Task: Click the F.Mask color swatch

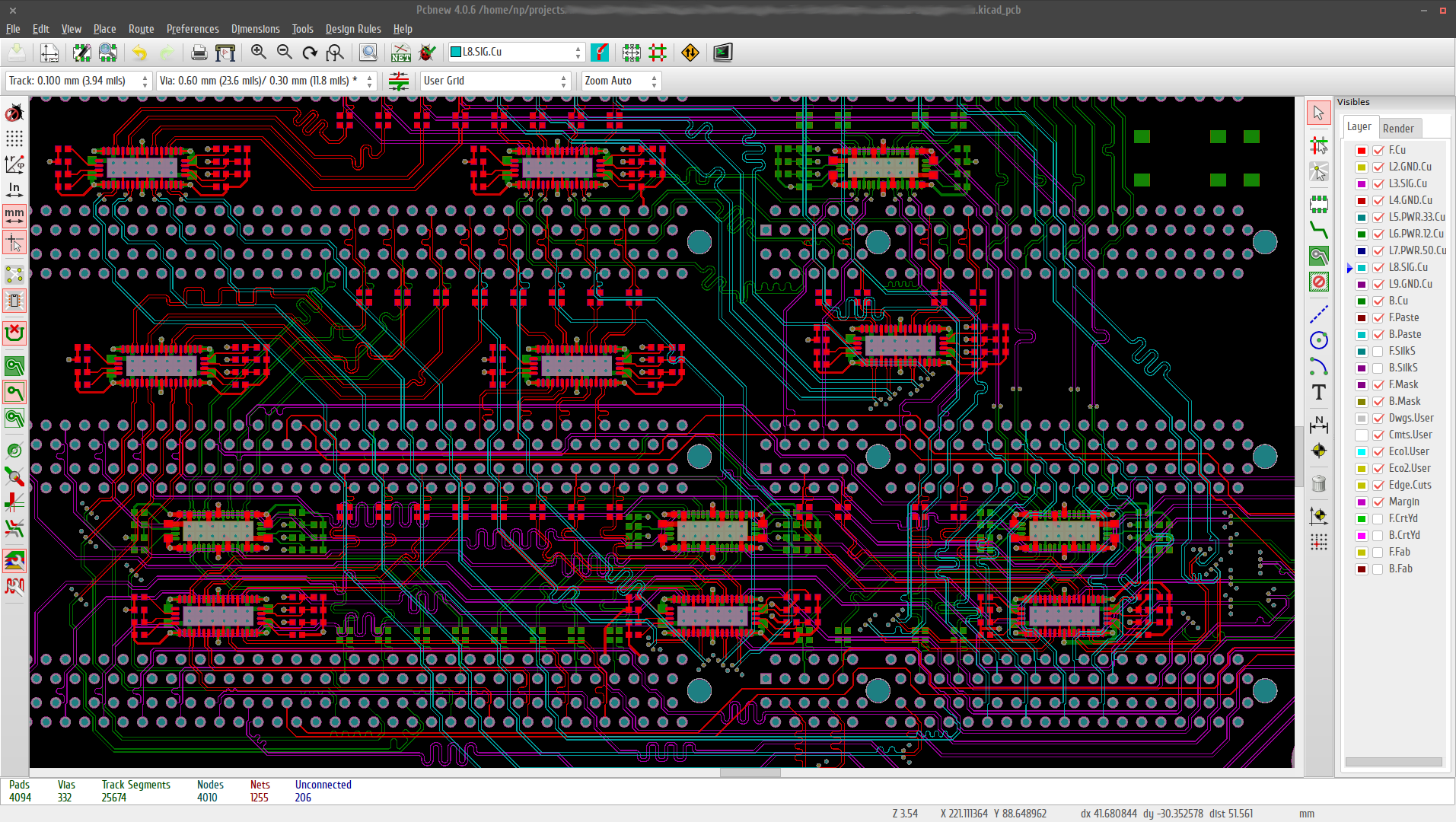Action: pos(1362,385)
